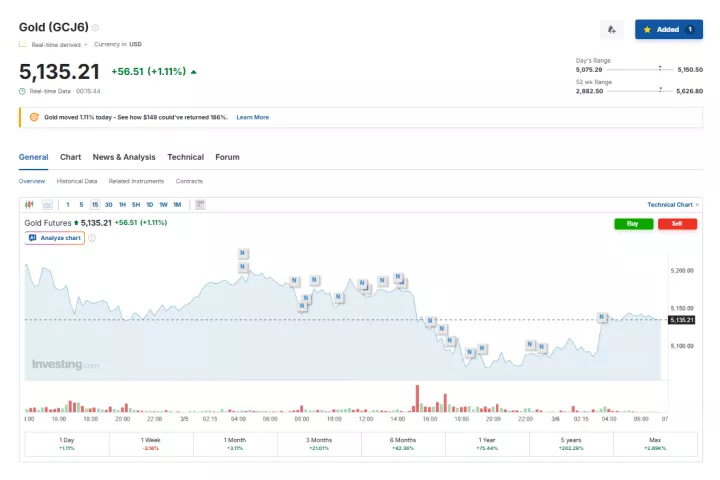Select the 1 Month performance range
720x480 pixels.
coord(235,444)
